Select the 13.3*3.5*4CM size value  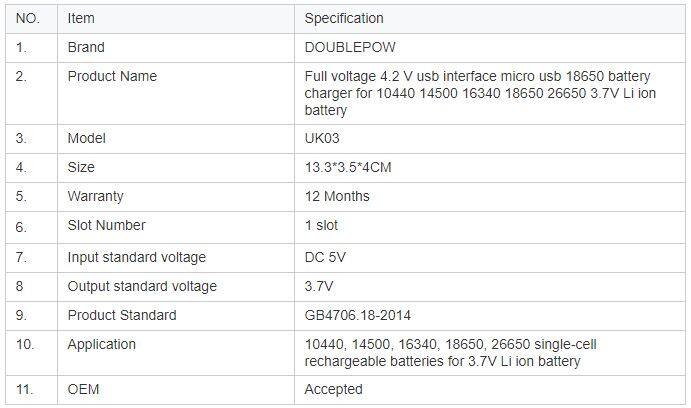click(348, 167)
